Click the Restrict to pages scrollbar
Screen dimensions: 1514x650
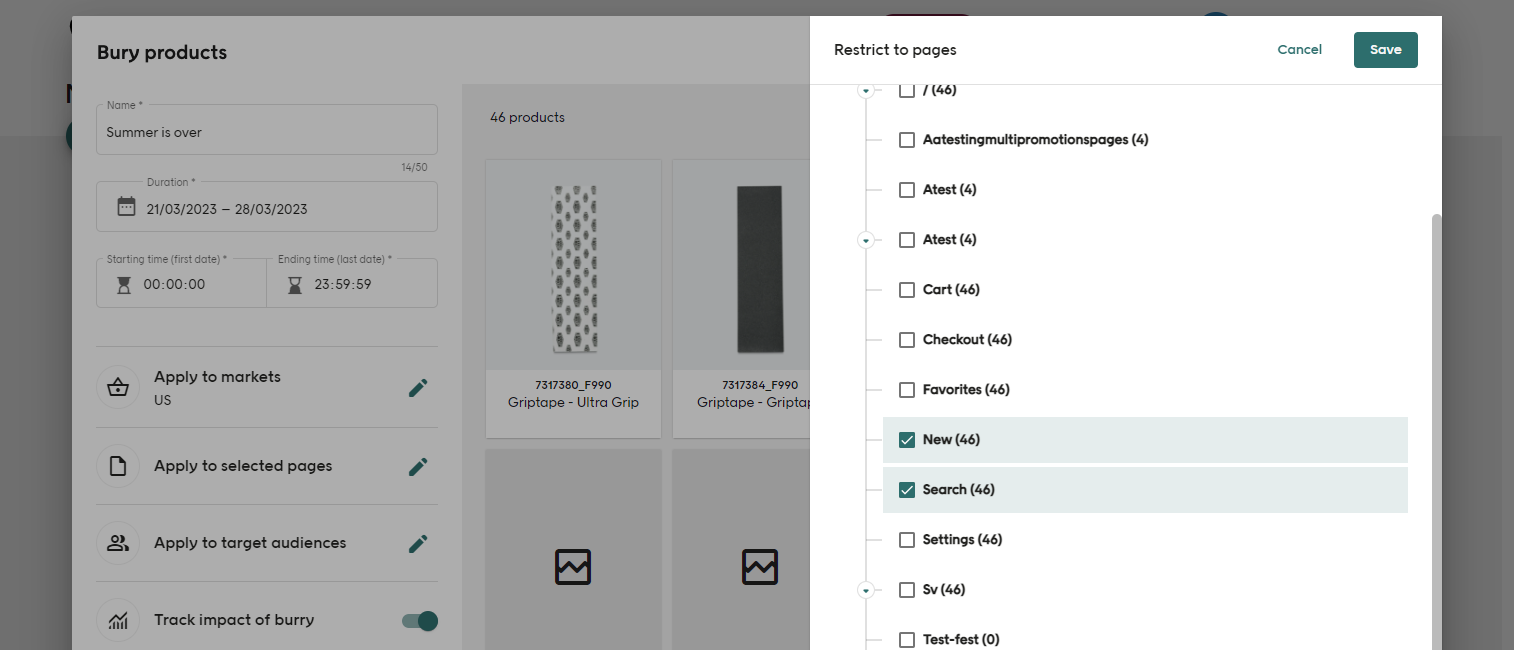pos(1437,430)
